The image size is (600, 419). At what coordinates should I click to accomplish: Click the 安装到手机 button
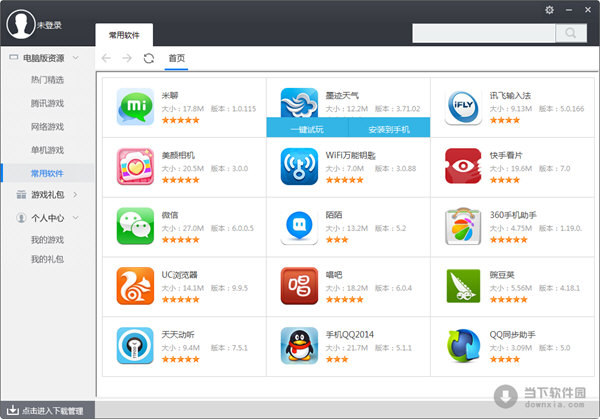pos(389,129)
